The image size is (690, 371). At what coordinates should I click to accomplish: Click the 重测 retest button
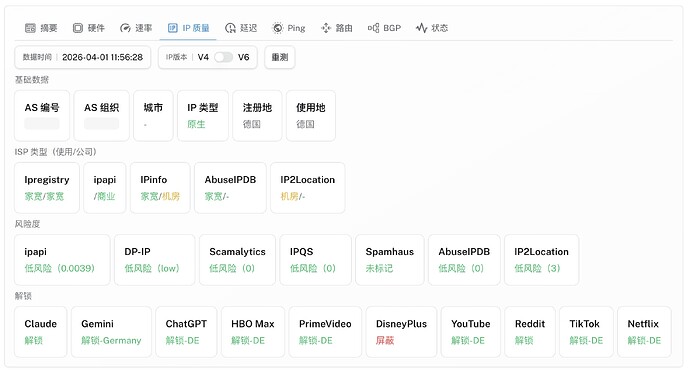(x=280, y=57)
